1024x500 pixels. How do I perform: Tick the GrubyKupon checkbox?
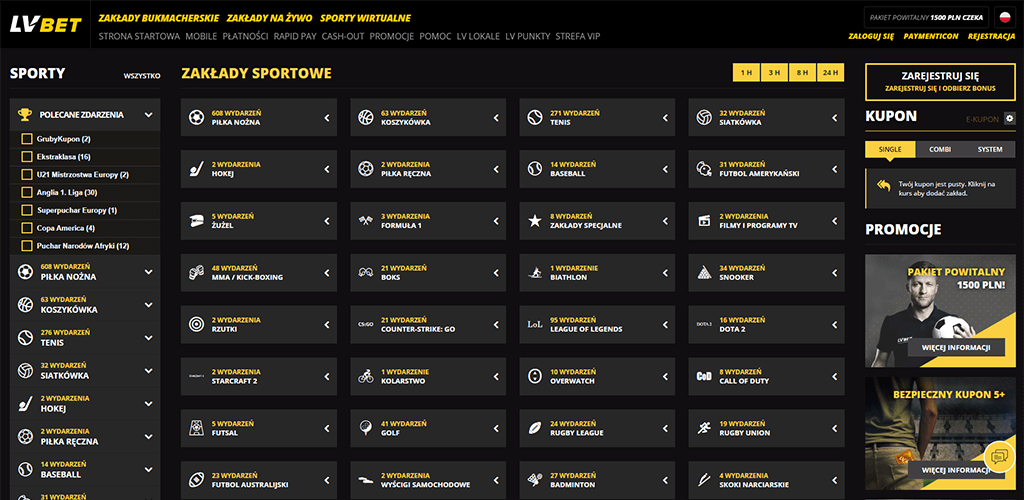27,139
